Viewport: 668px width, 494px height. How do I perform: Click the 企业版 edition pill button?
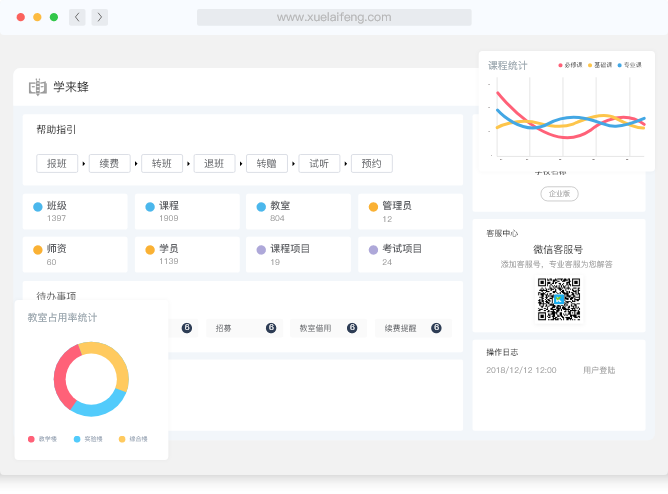(559, 194)
